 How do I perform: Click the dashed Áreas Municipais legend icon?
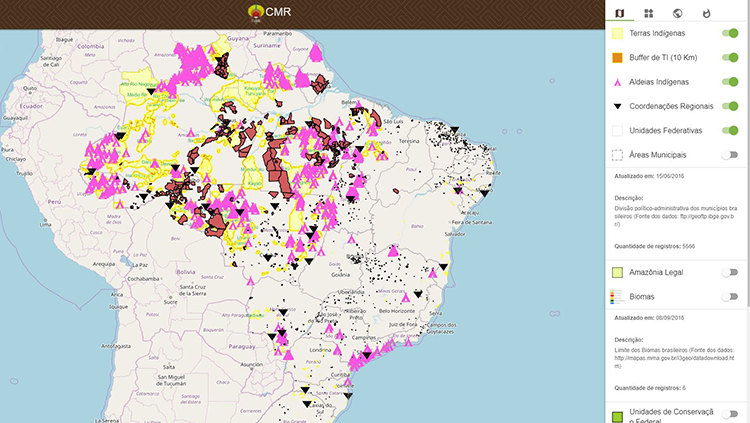617,155
